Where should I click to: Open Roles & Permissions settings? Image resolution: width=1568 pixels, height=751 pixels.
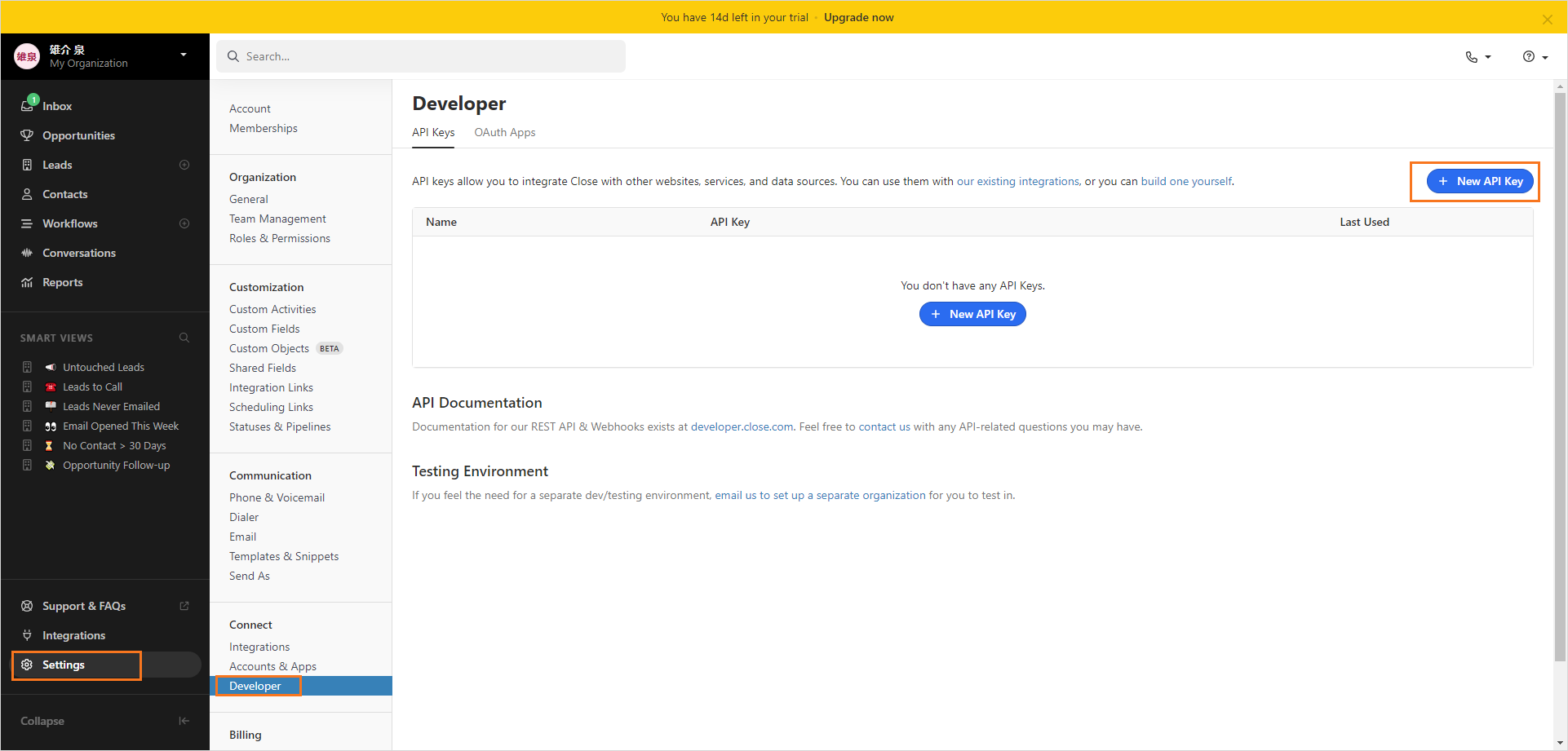pyautogui.click(x=280, y=238)
